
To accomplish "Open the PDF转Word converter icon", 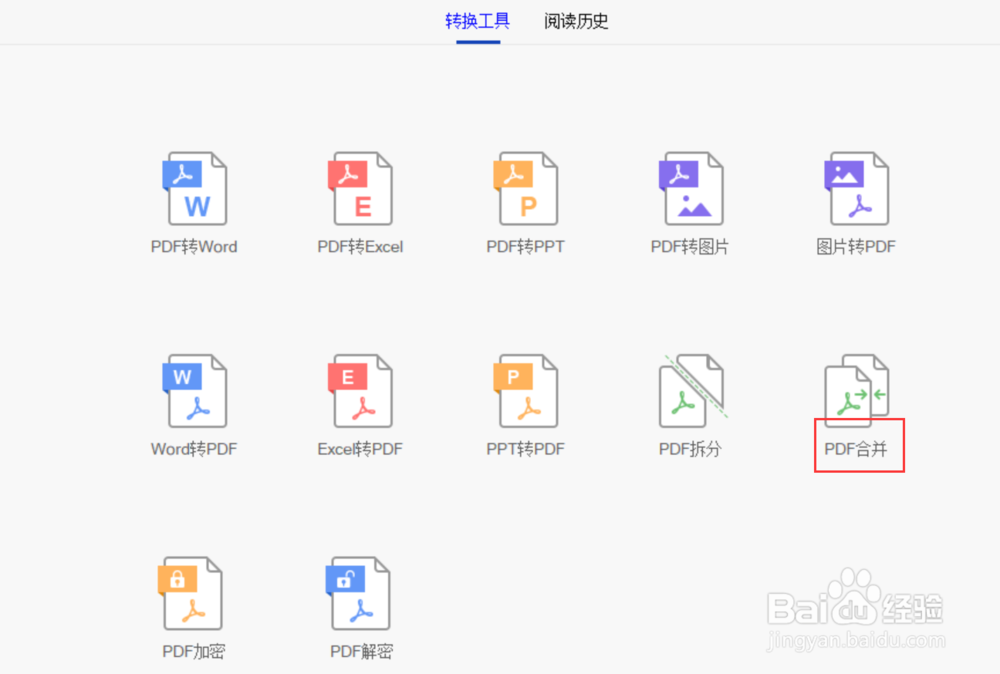I will click(x=195, y=189).
